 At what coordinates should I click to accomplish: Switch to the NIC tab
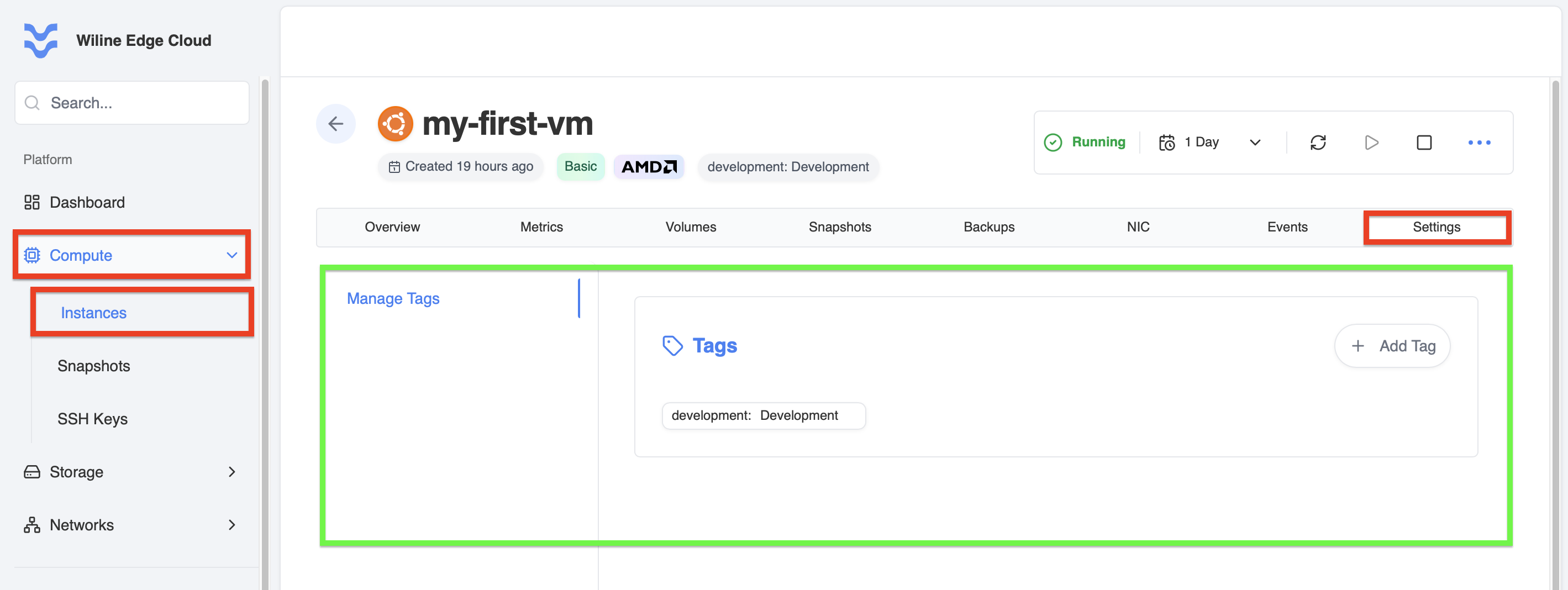pos(1138,227)
